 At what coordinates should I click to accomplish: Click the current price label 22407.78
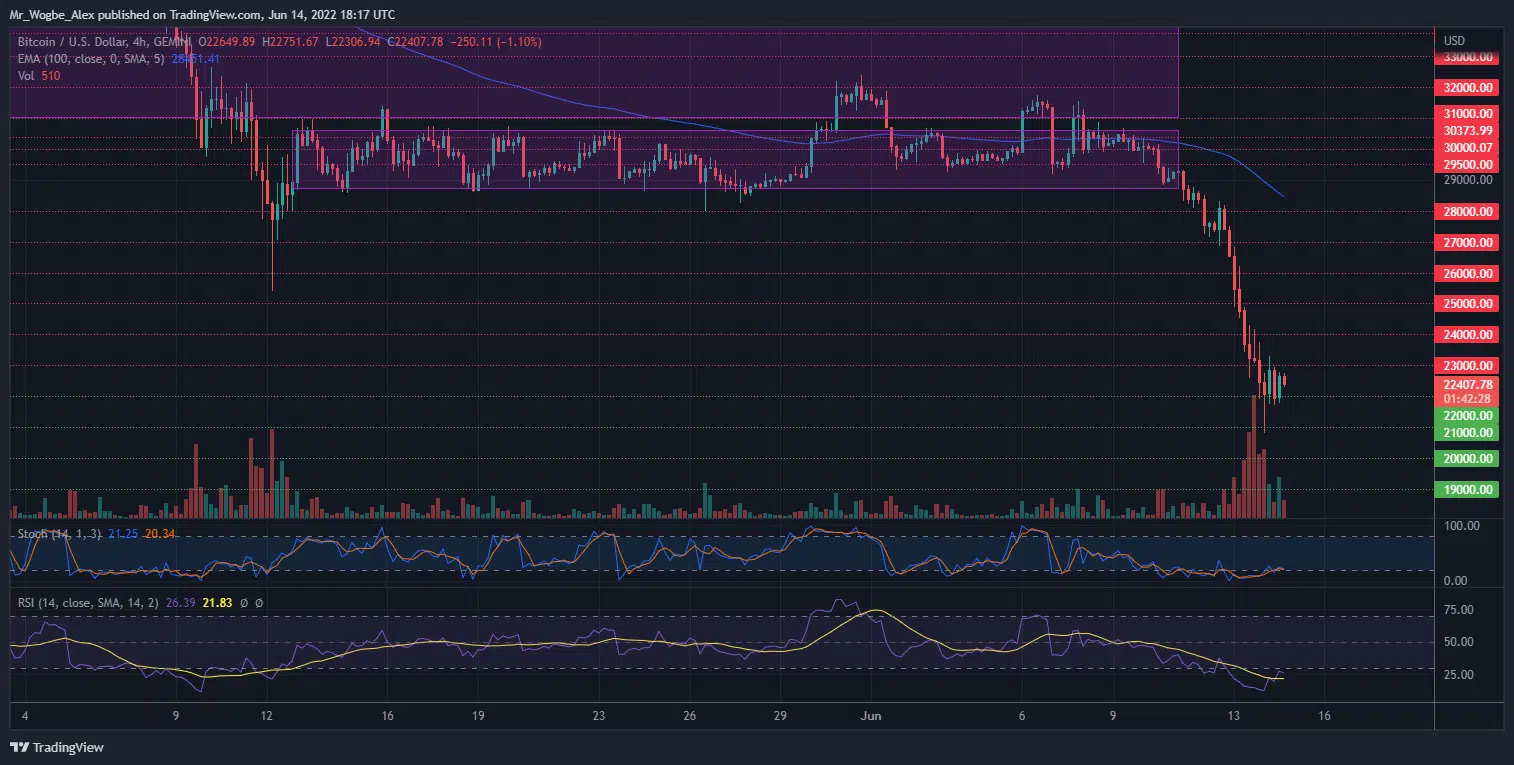(1468, 384)
